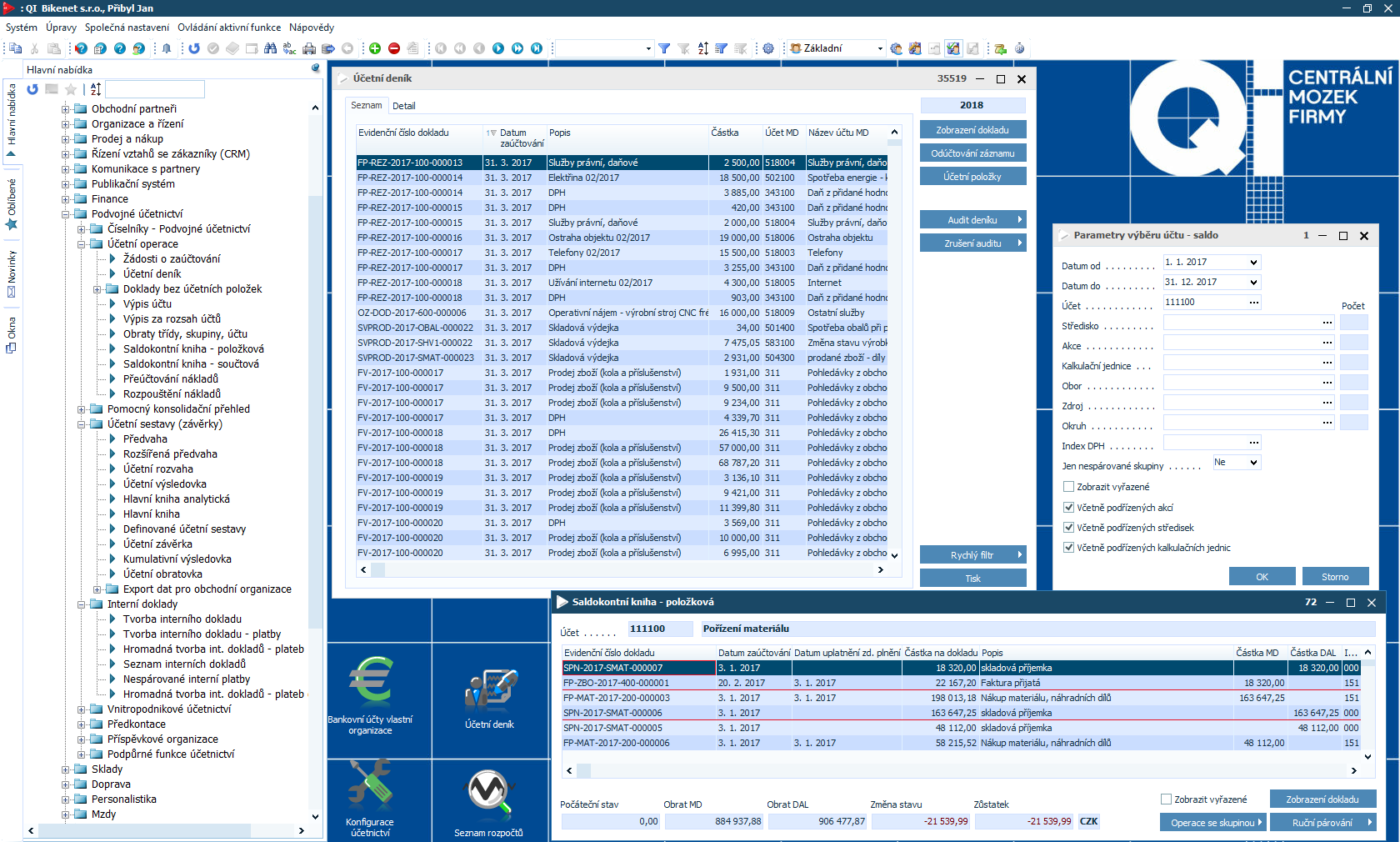The width and height of the screenshot is (1400, 842).
Task: Open the Základní layout dropdown
Action: click(880, 48)
